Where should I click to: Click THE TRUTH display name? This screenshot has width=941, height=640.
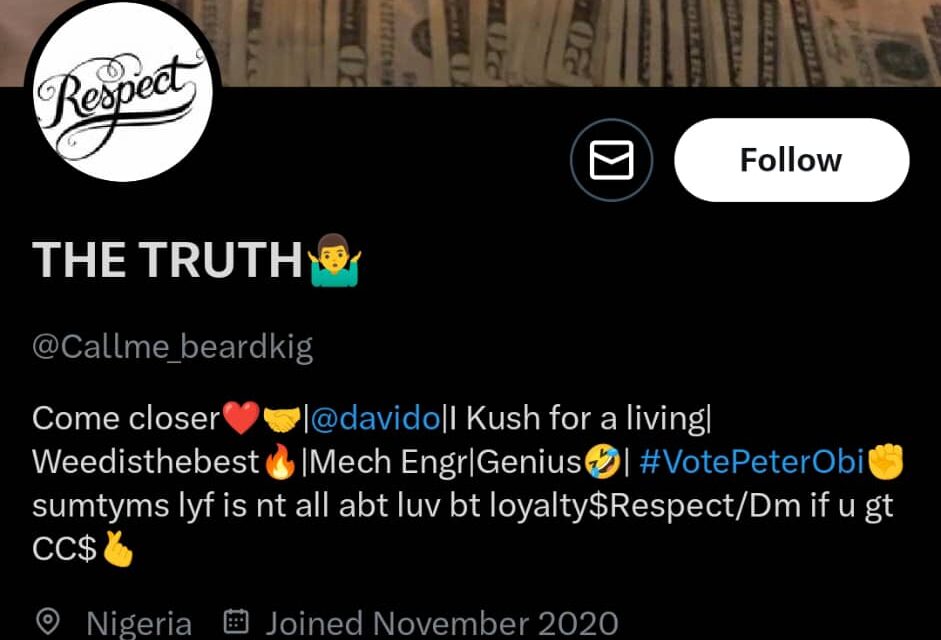pos(167,259)
